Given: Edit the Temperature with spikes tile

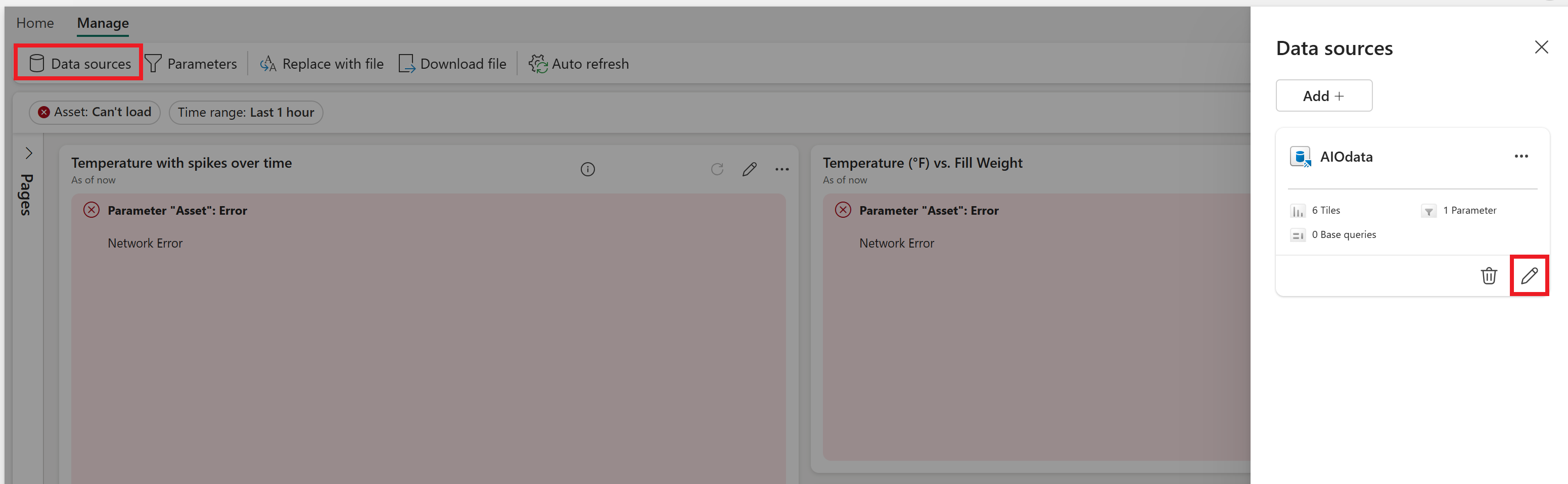Looking at the screenshot, I should point(749,168).
